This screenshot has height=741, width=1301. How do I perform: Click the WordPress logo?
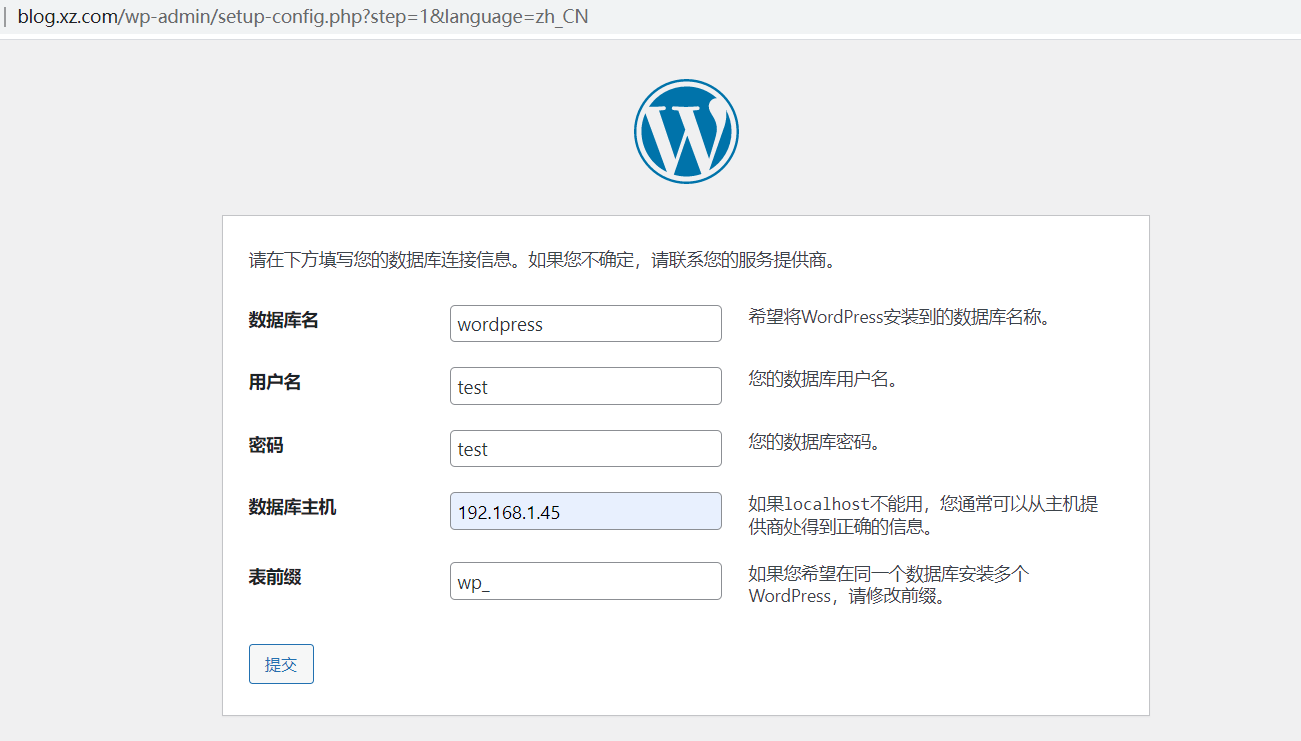[x=686, y=132]
